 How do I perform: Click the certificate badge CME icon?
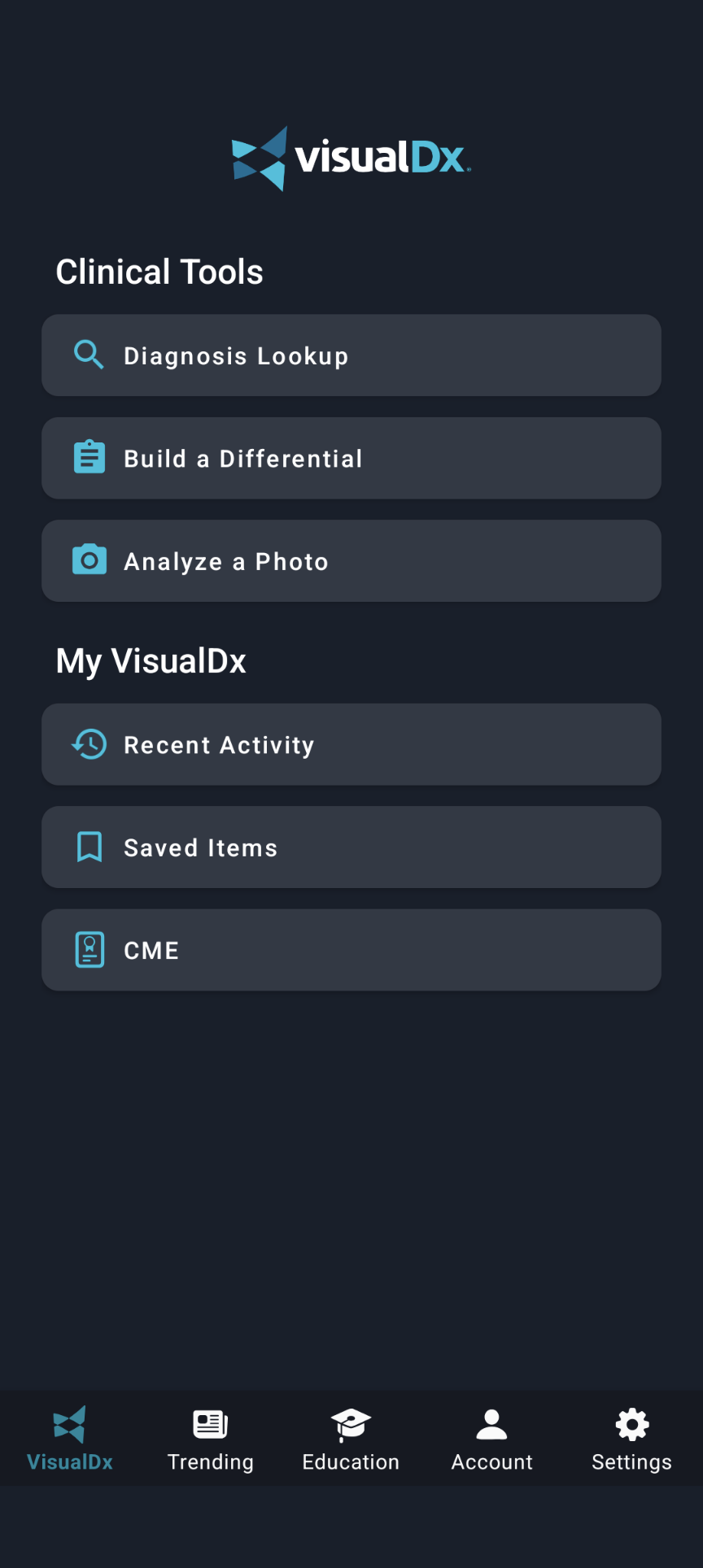[x=90, y=949]
